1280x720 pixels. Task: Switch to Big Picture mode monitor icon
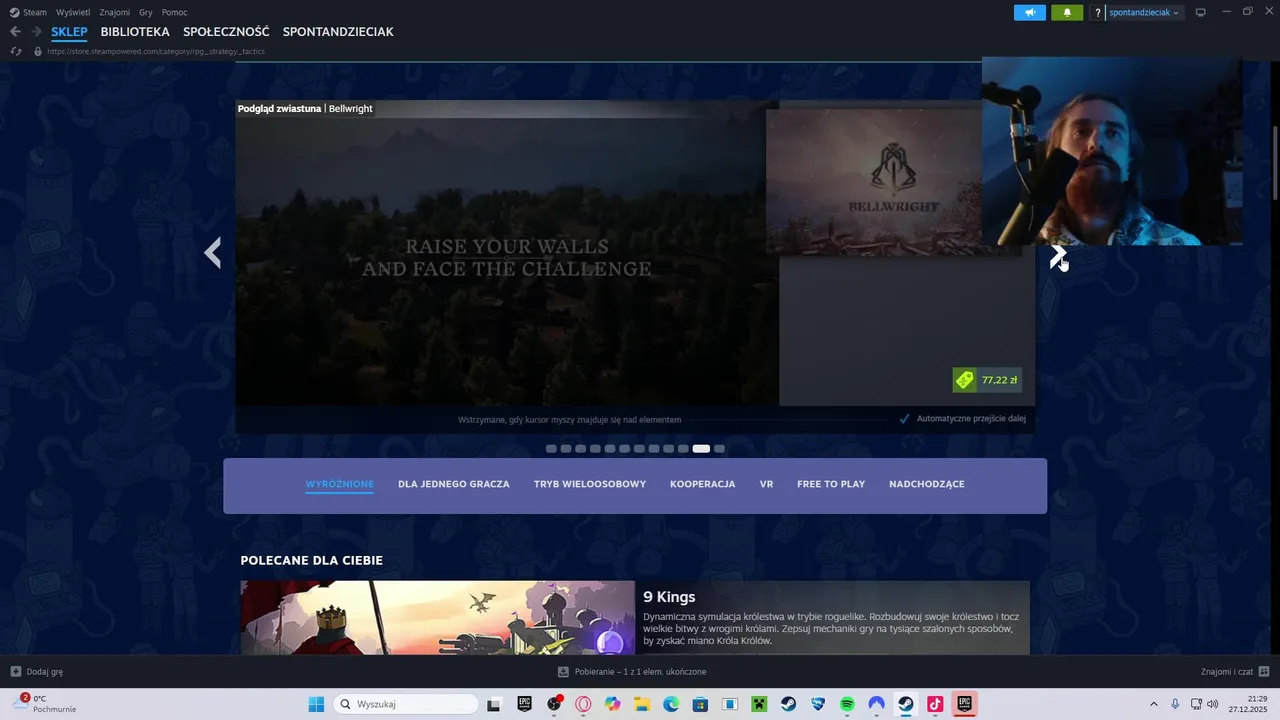coord(1201,12)
